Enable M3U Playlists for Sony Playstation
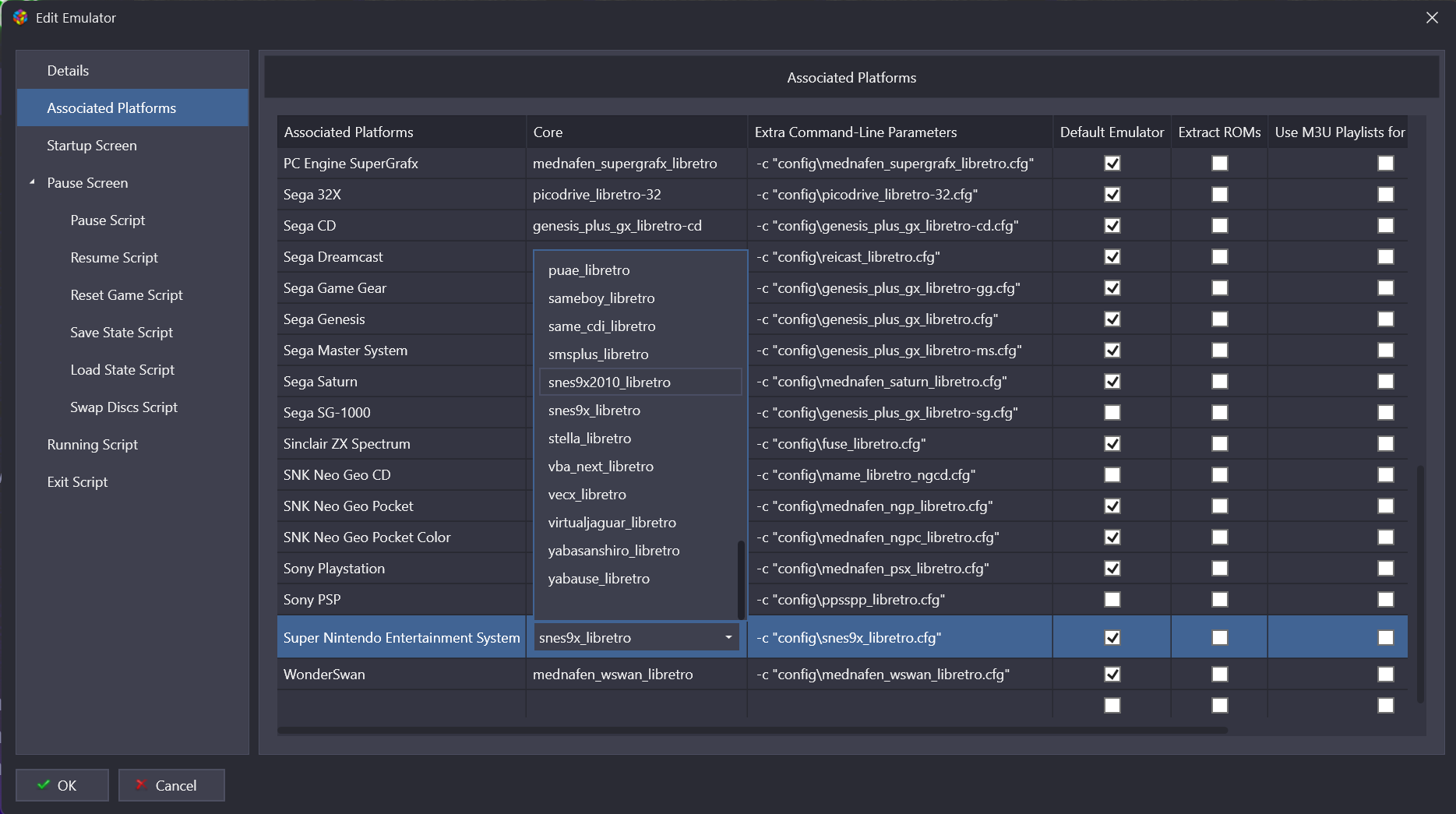The height and width of the screenshot is (814, 1456). [x=1385, y=569]
